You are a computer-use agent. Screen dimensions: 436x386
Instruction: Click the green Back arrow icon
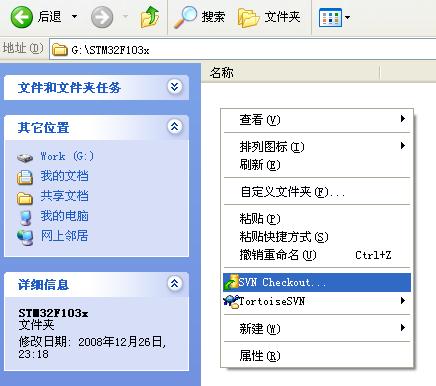pyautogui.click(x=22, y=17)
